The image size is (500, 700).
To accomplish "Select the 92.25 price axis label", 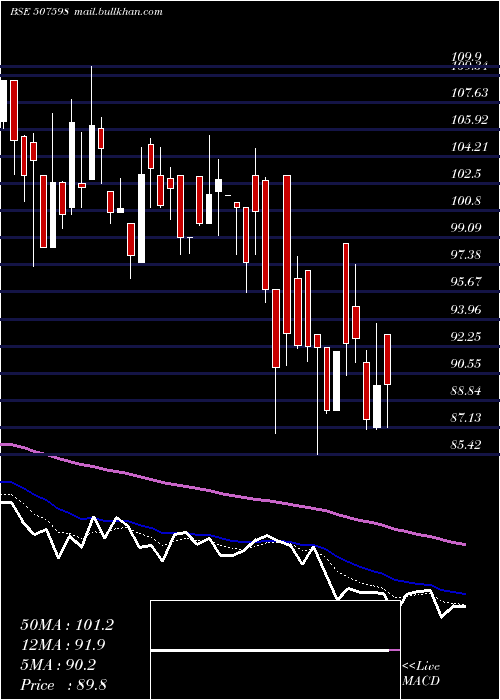I will [467, 337].
